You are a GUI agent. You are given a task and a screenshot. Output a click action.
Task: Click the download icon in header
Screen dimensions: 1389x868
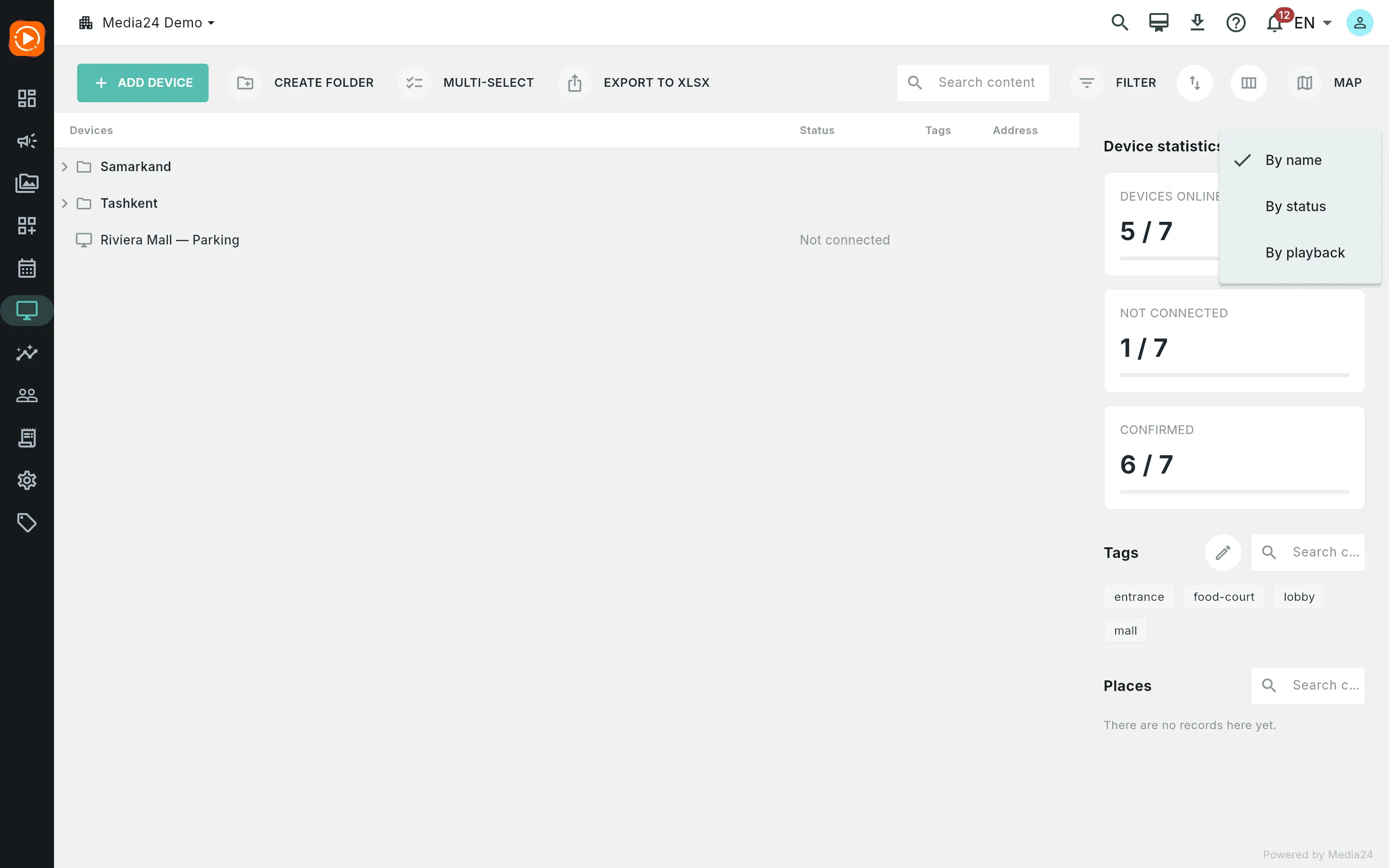coord(1198,23)
